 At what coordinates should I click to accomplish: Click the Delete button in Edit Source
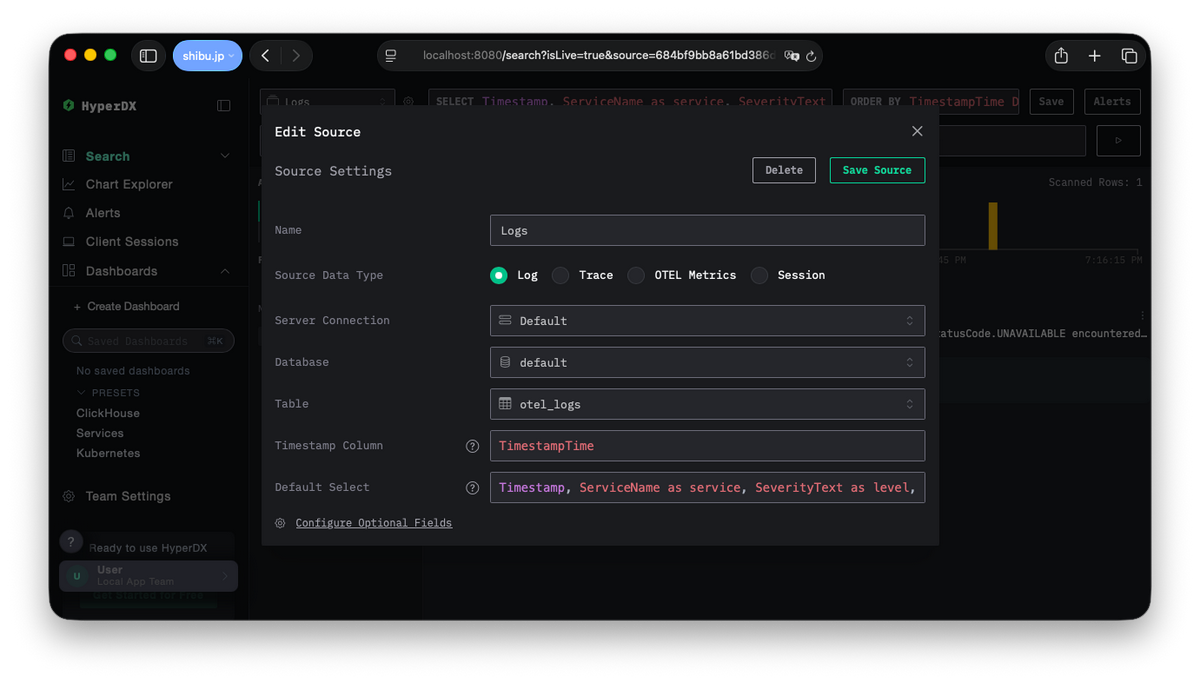tap(784, 170)
